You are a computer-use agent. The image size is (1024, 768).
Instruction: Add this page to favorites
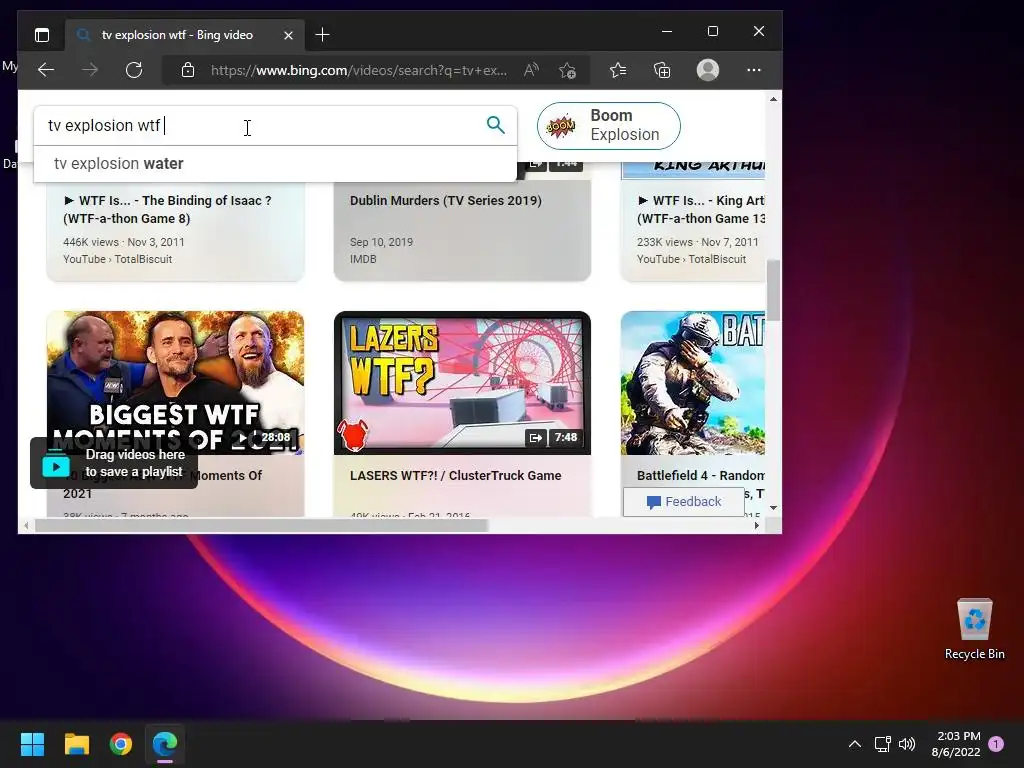click(568, 70)
